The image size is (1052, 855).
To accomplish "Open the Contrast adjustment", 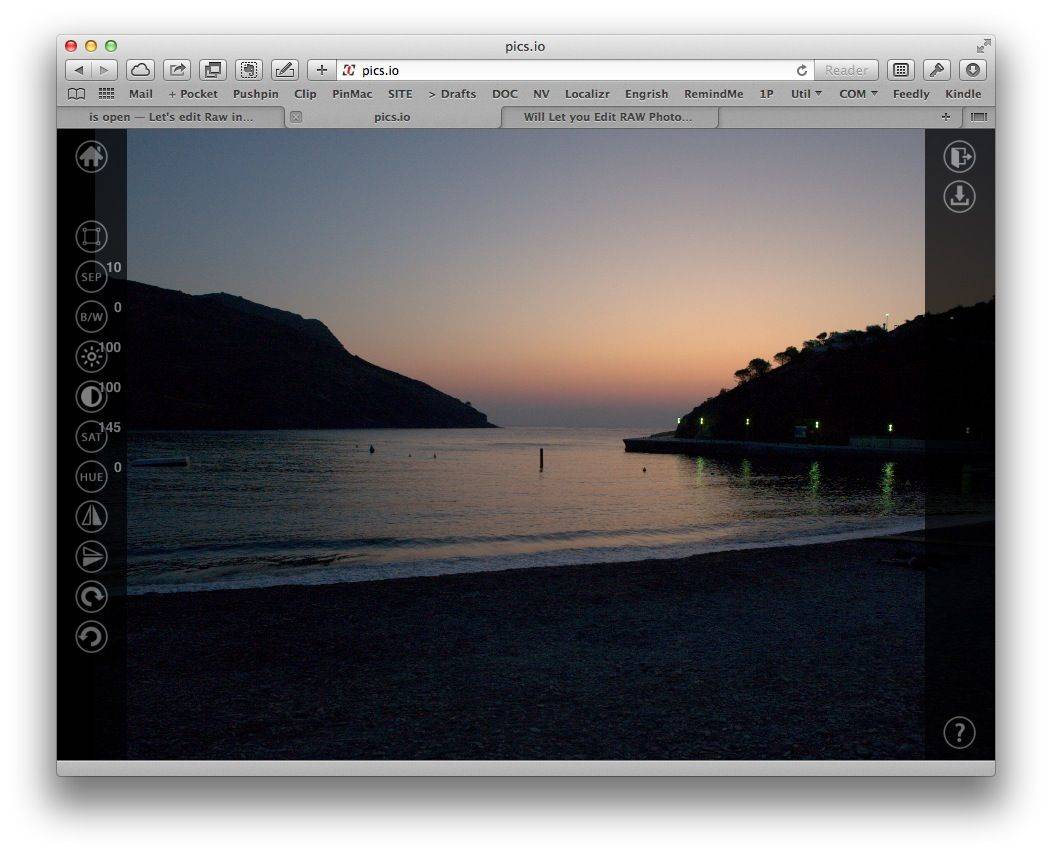I will point(91,396).
